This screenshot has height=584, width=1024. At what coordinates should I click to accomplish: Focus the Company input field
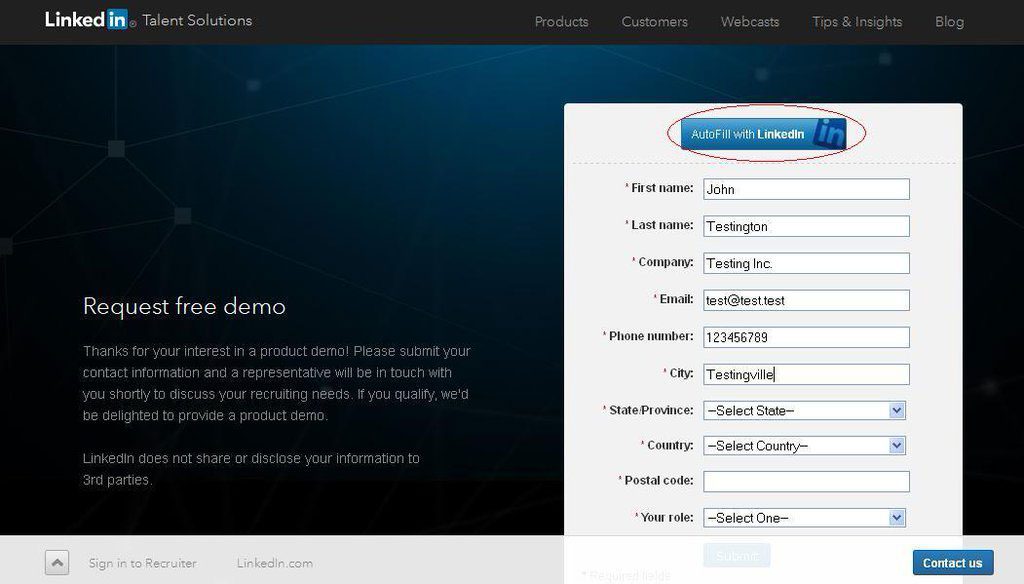coord(806,264)
